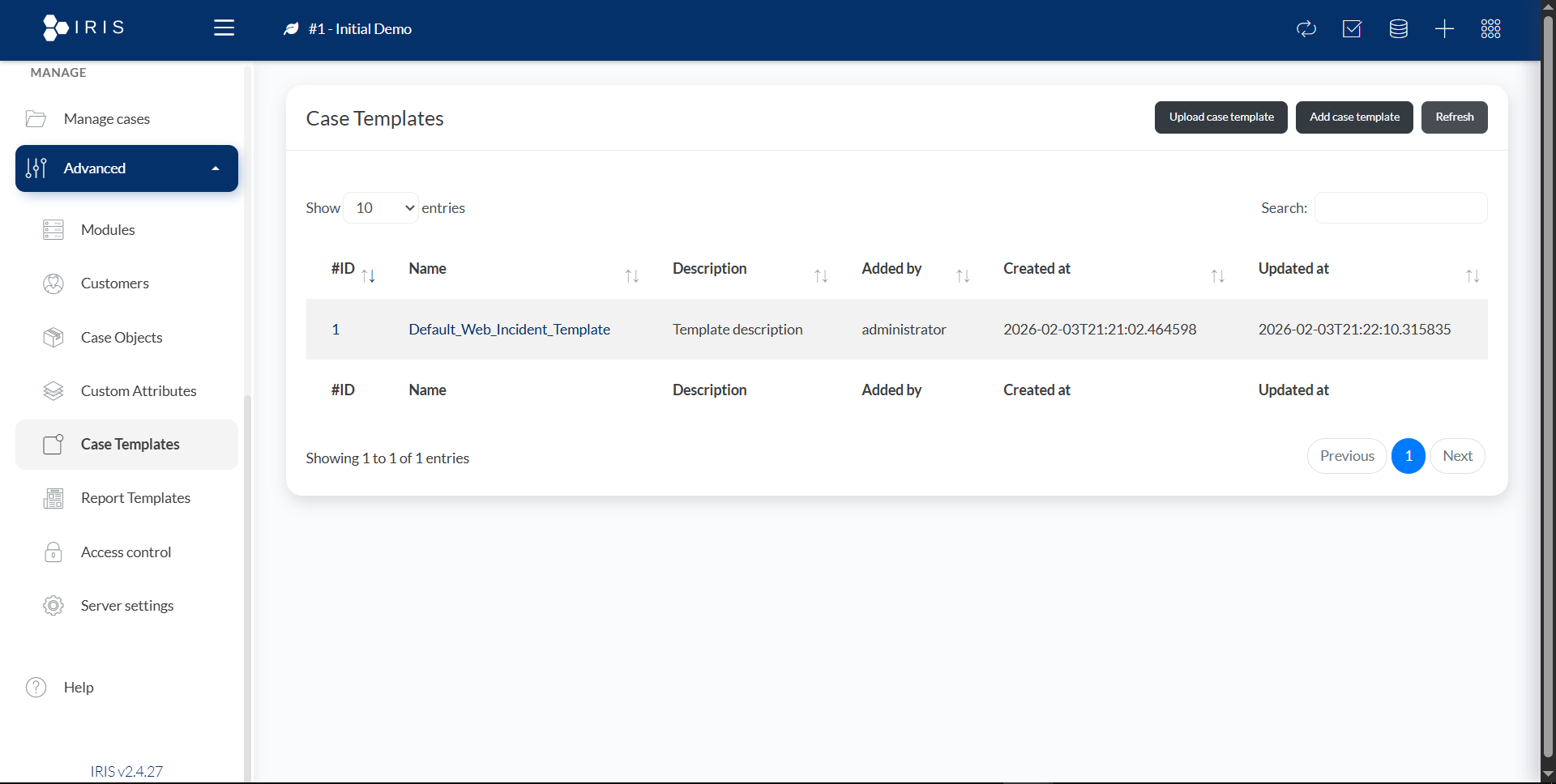
Task: Open the Modules menu item
Action: click(108, 230)
